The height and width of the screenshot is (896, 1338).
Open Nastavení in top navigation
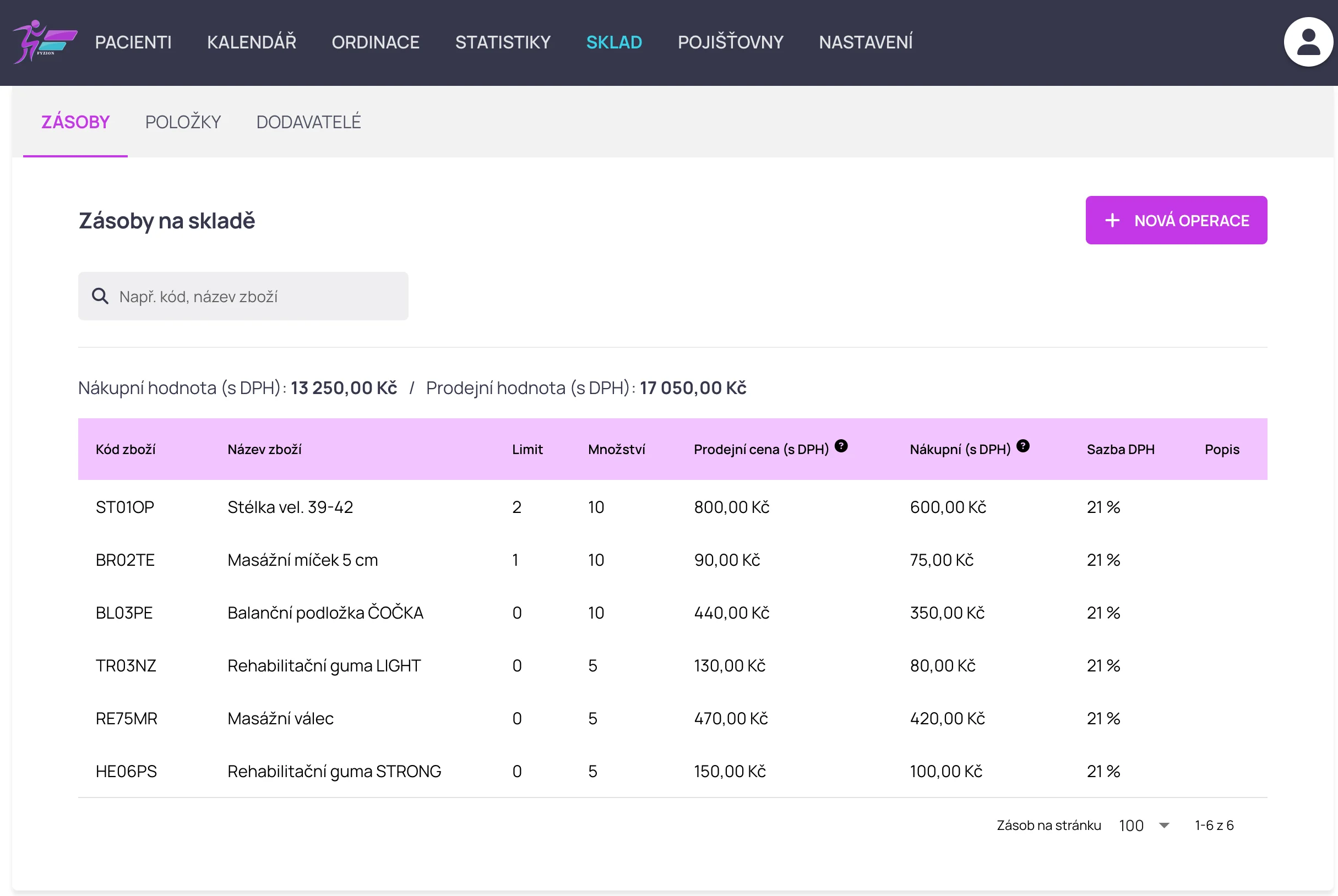coord(866,42)
